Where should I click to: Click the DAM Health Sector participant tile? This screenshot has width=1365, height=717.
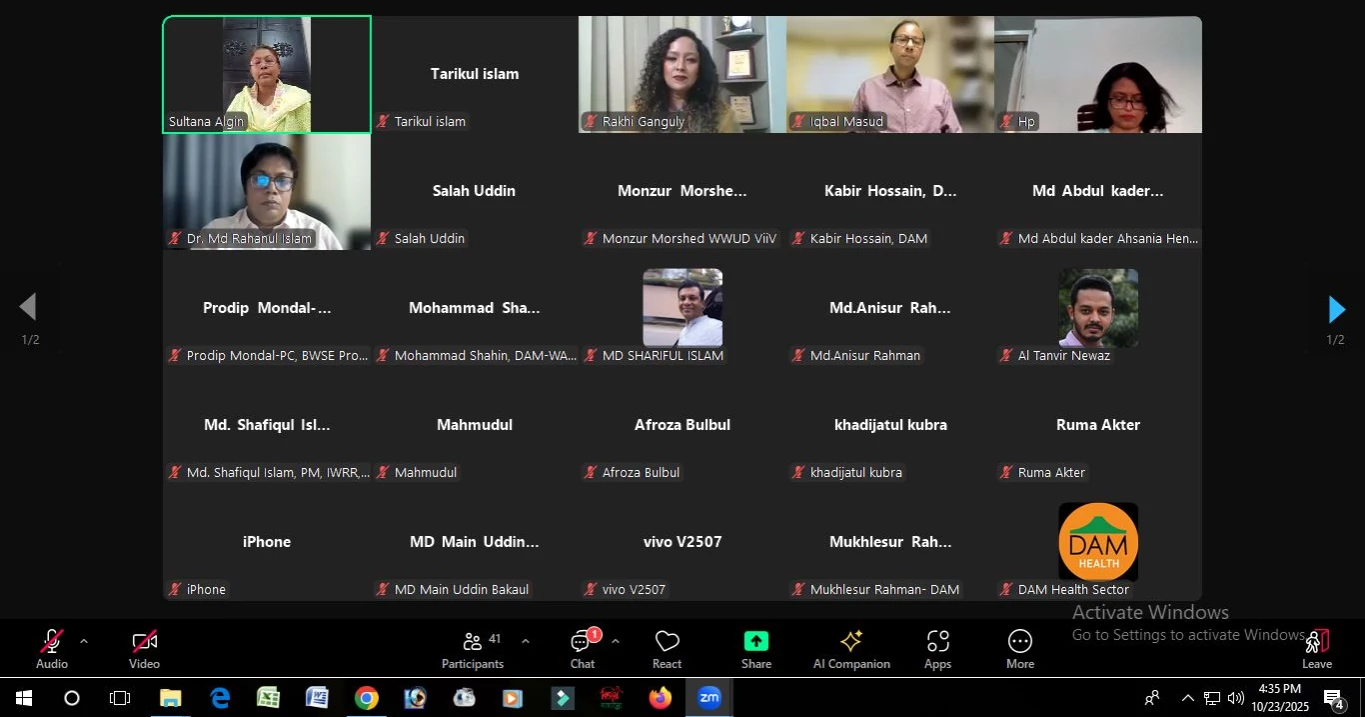[1098, 550]
